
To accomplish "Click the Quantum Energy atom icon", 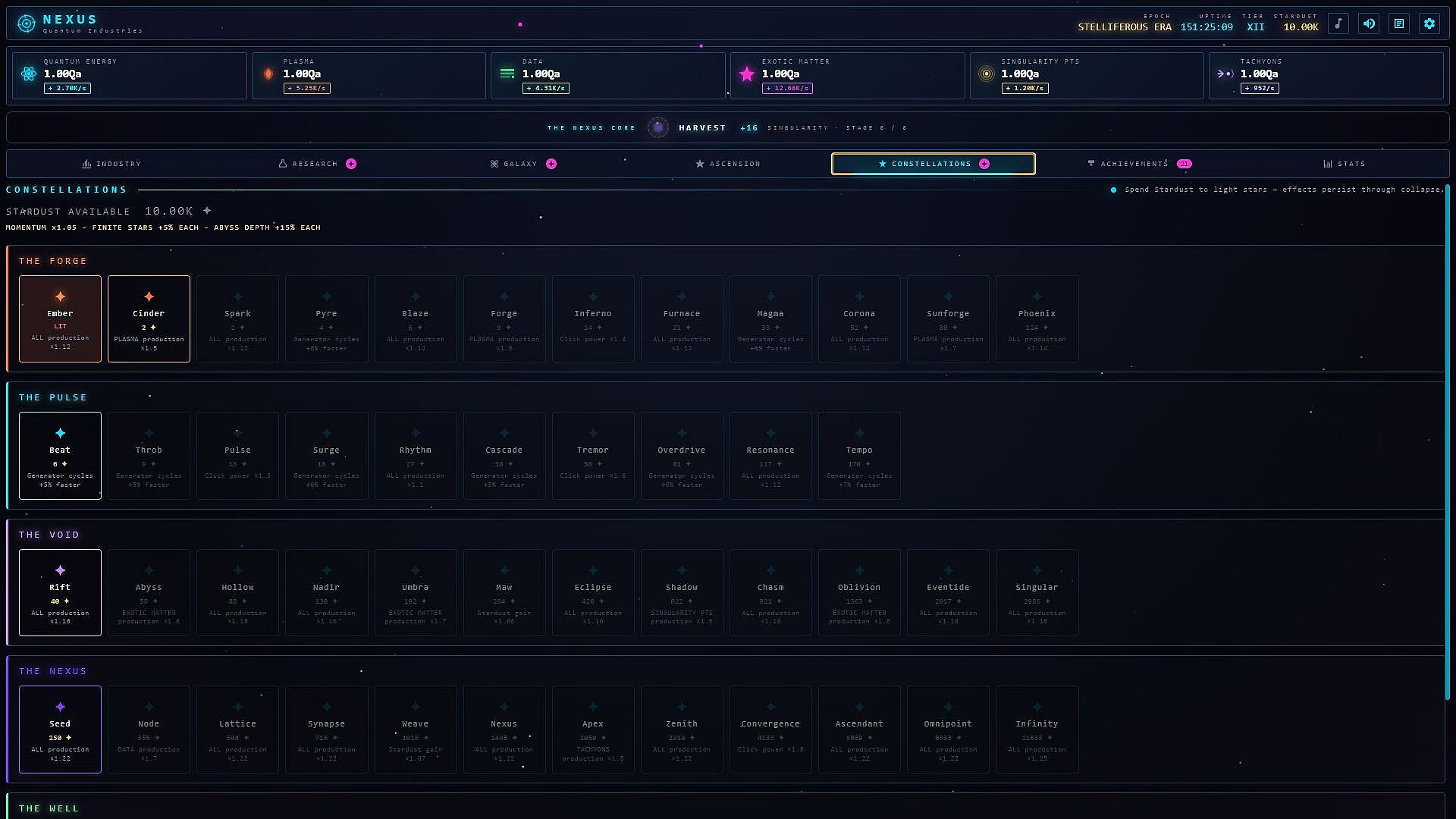I will tap(29, 74).
